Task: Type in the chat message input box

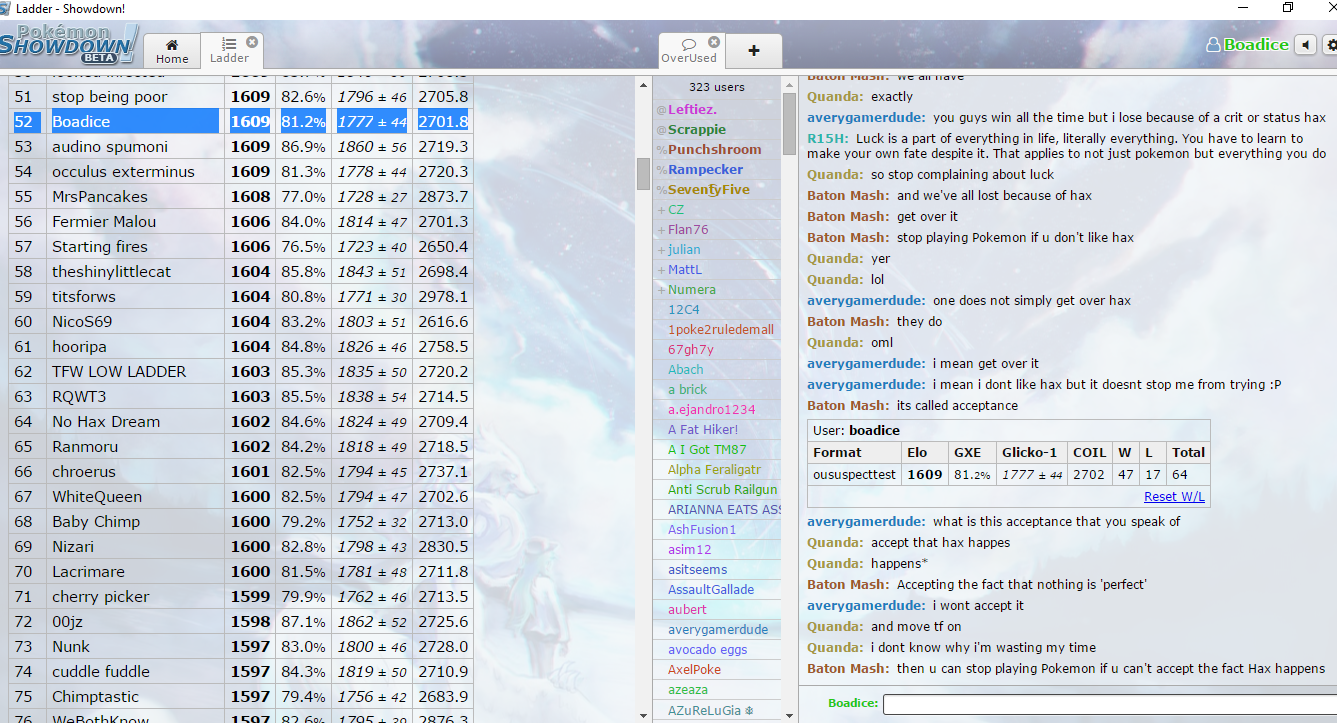Action: point(1108,704)
